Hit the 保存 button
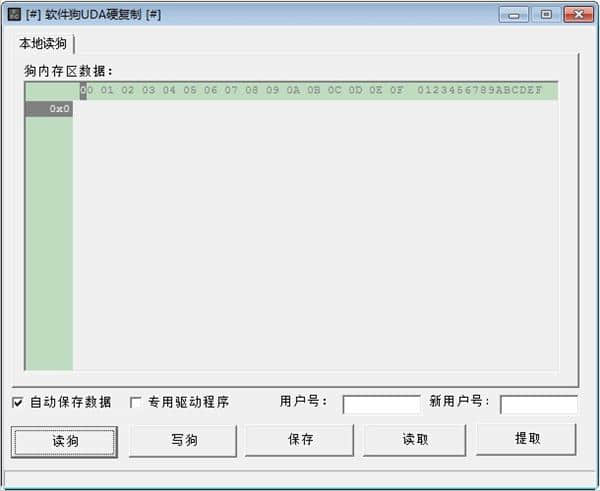The width and height of the screenshot is (600, 491). click(300, 440)
